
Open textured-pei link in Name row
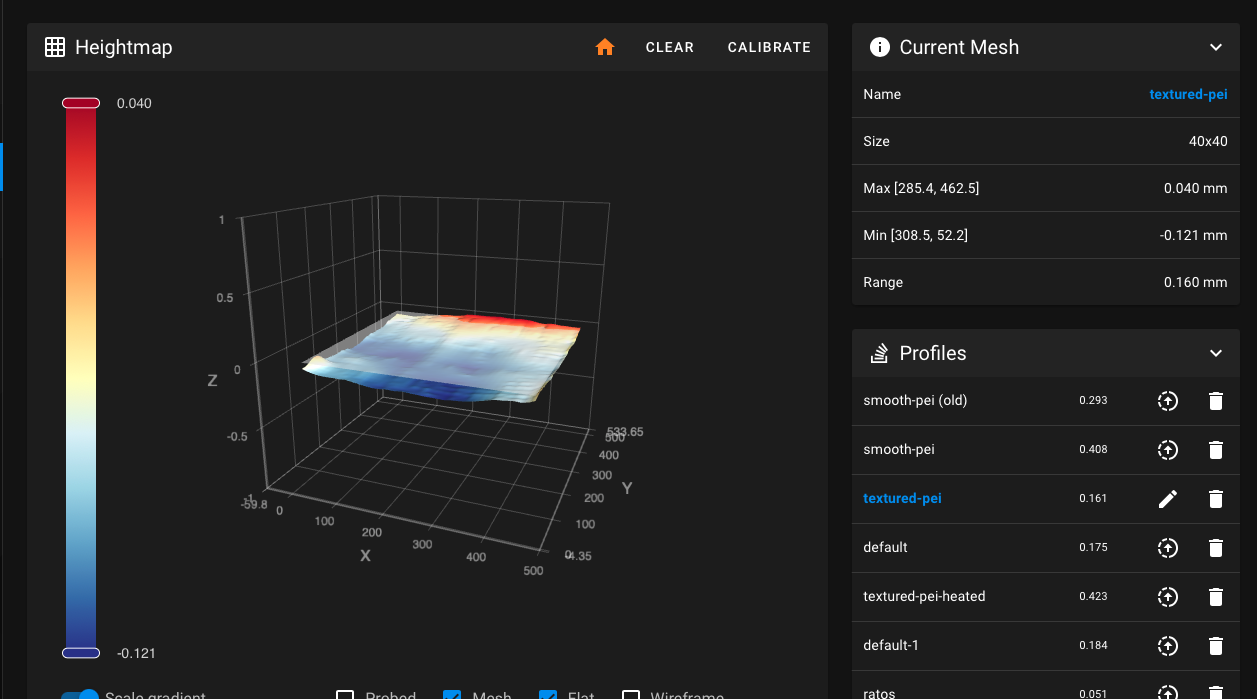[x=1188, y=94]
